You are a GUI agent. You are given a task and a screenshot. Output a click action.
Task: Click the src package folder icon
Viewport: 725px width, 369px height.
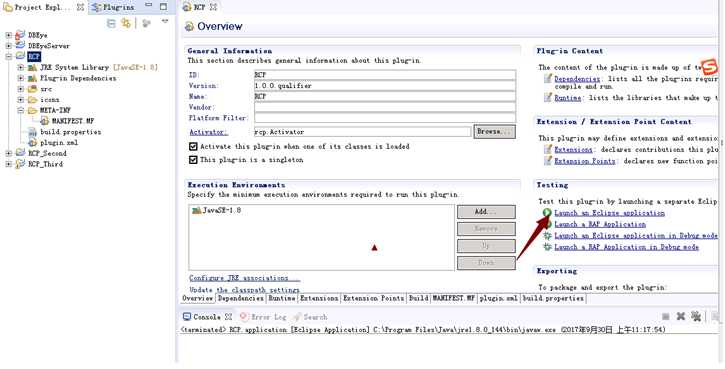point(32,89)
